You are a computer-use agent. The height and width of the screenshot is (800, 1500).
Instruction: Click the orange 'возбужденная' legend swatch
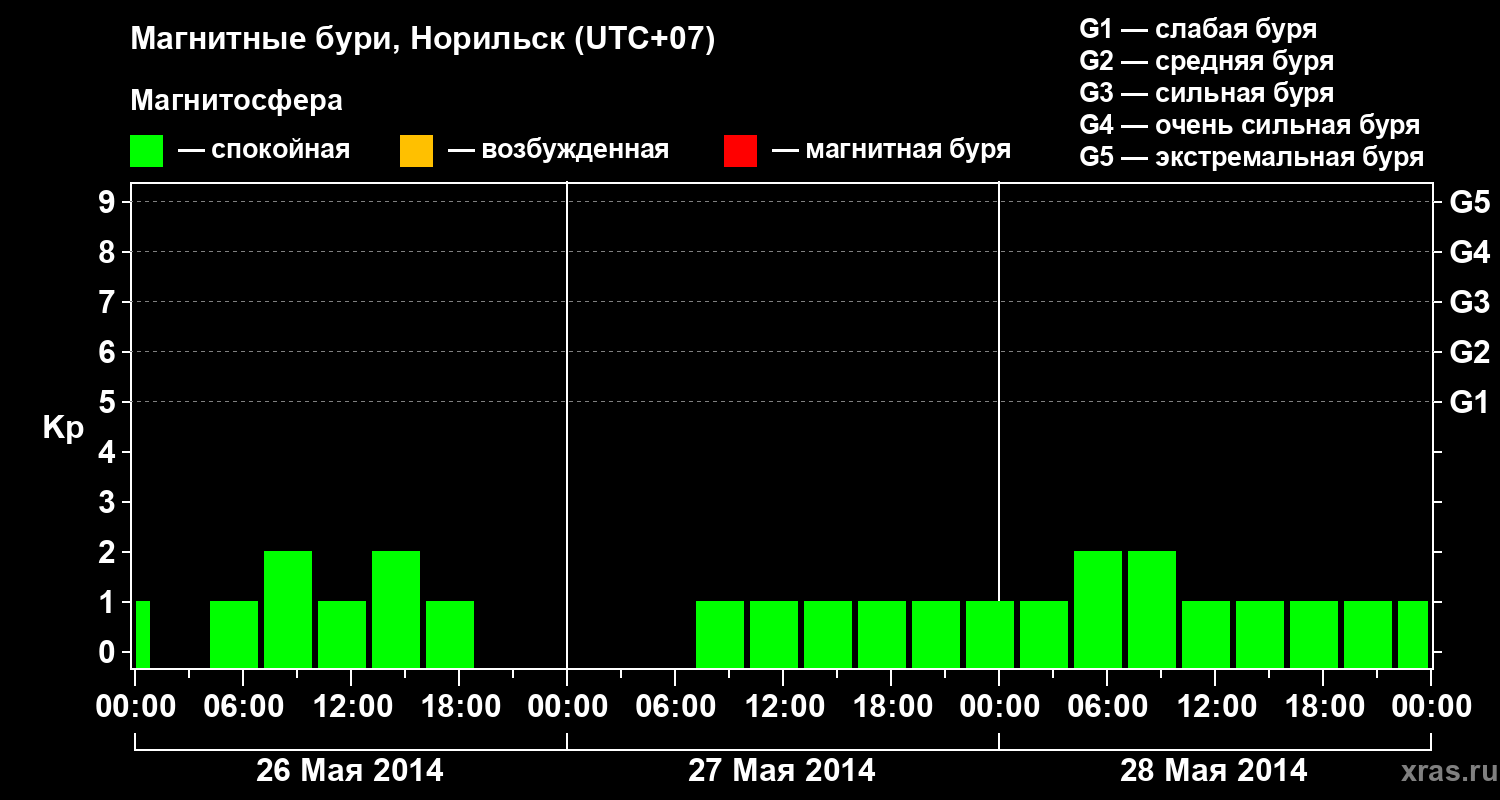click(x=416, y=151)
